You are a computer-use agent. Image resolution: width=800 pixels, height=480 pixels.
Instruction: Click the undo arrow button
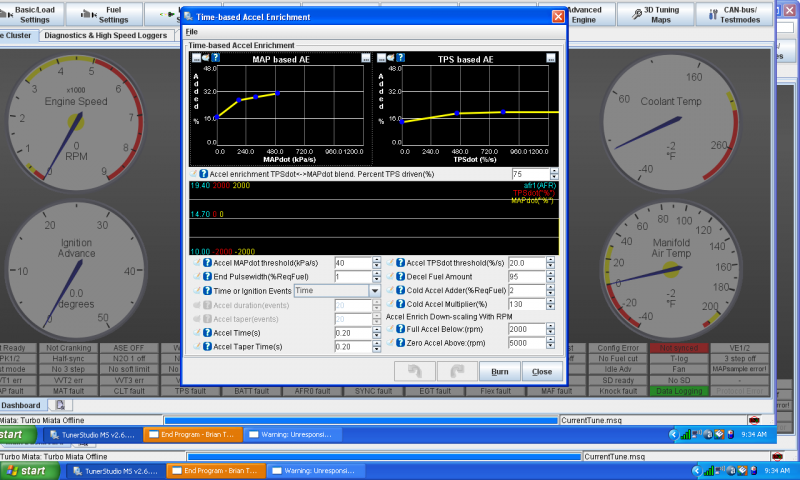(x=413, y=371)
